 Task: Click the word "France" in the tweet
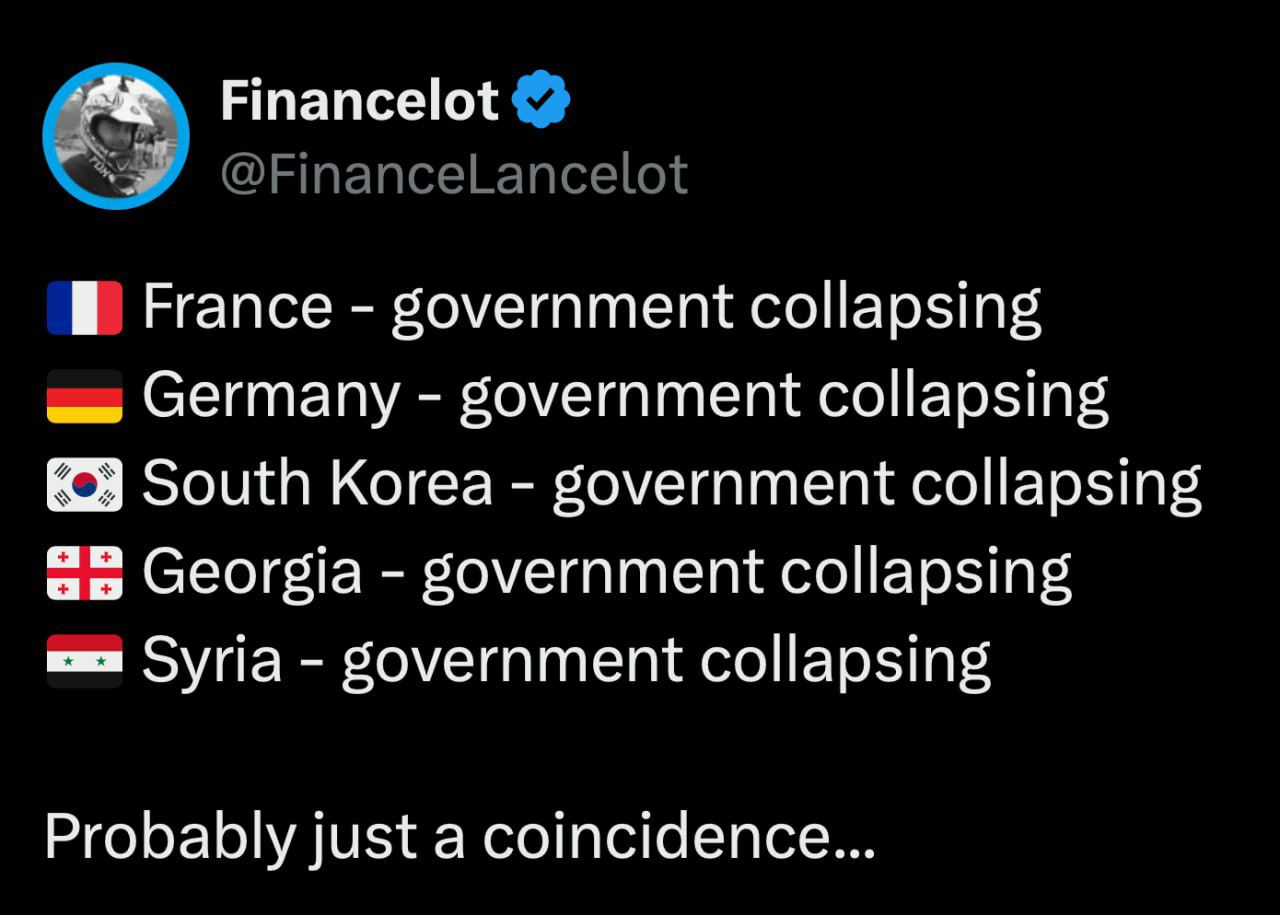coord(237,306)
